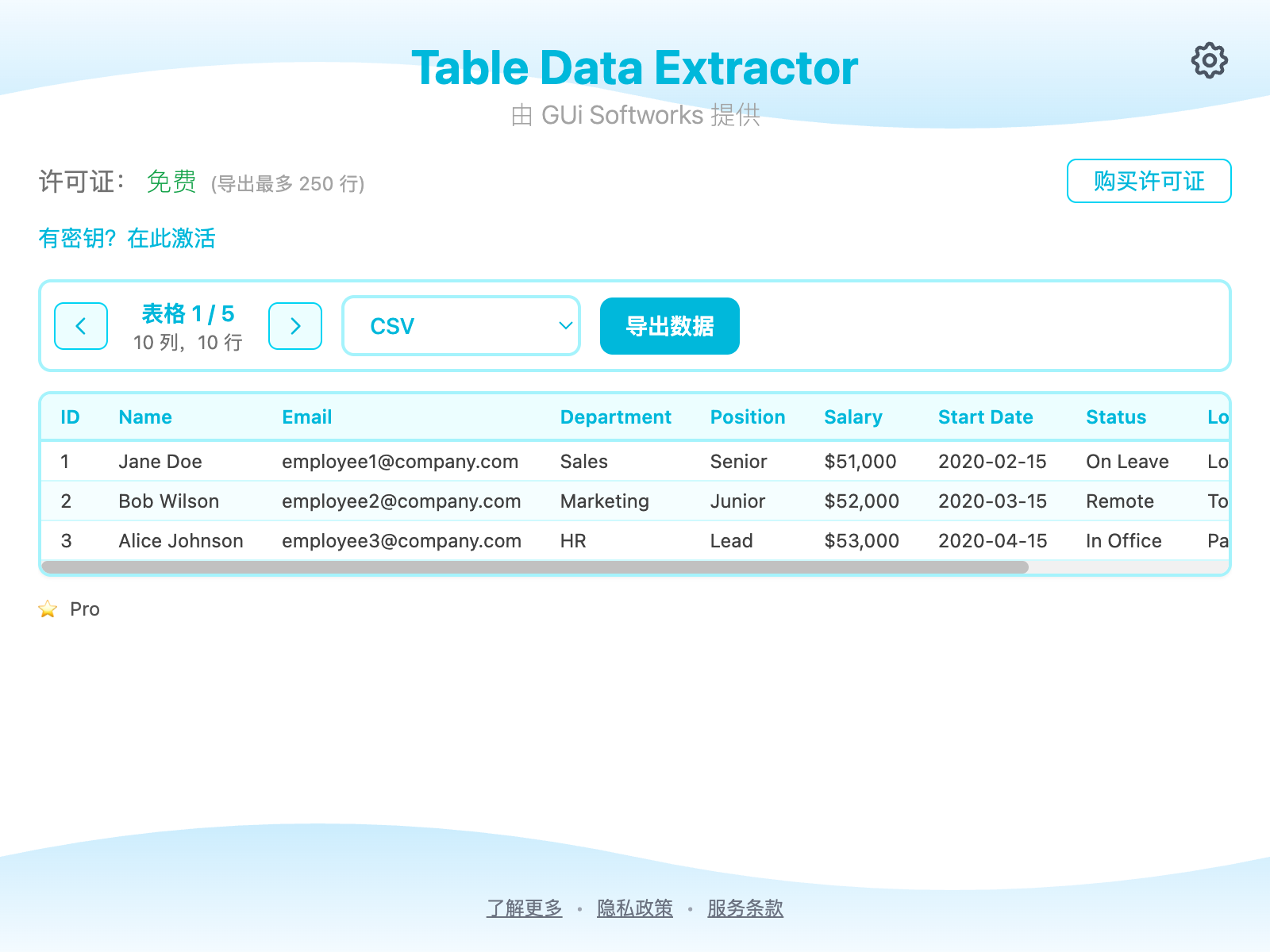Screen dimensions: 1270x952
Task: Click the dropdown chevron beside CSV
Action: pyautogui.click(x=564, y=325)
